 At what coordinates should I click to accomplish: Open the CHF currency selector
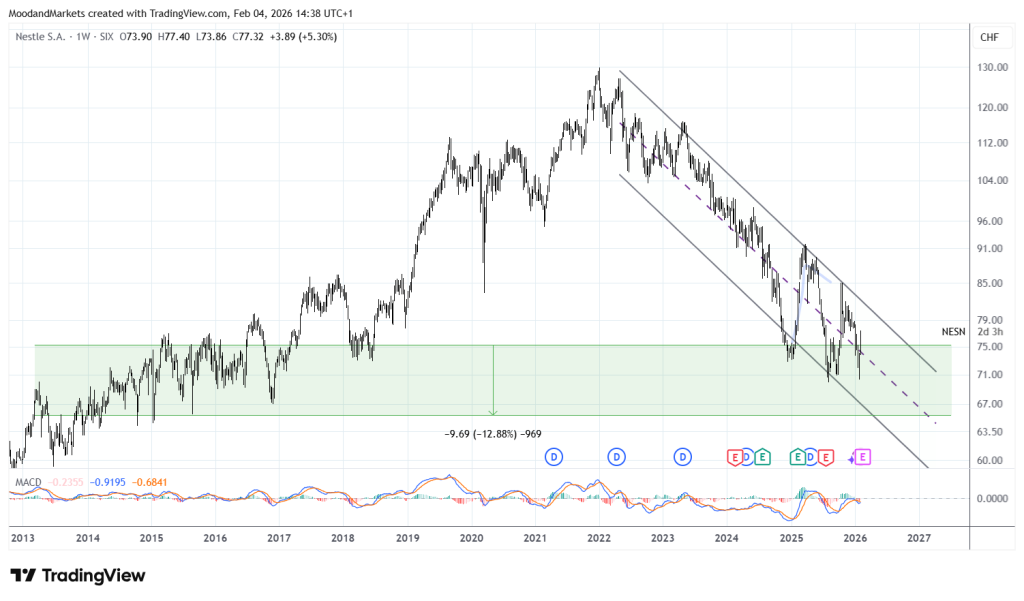click(x=987, y=37)
